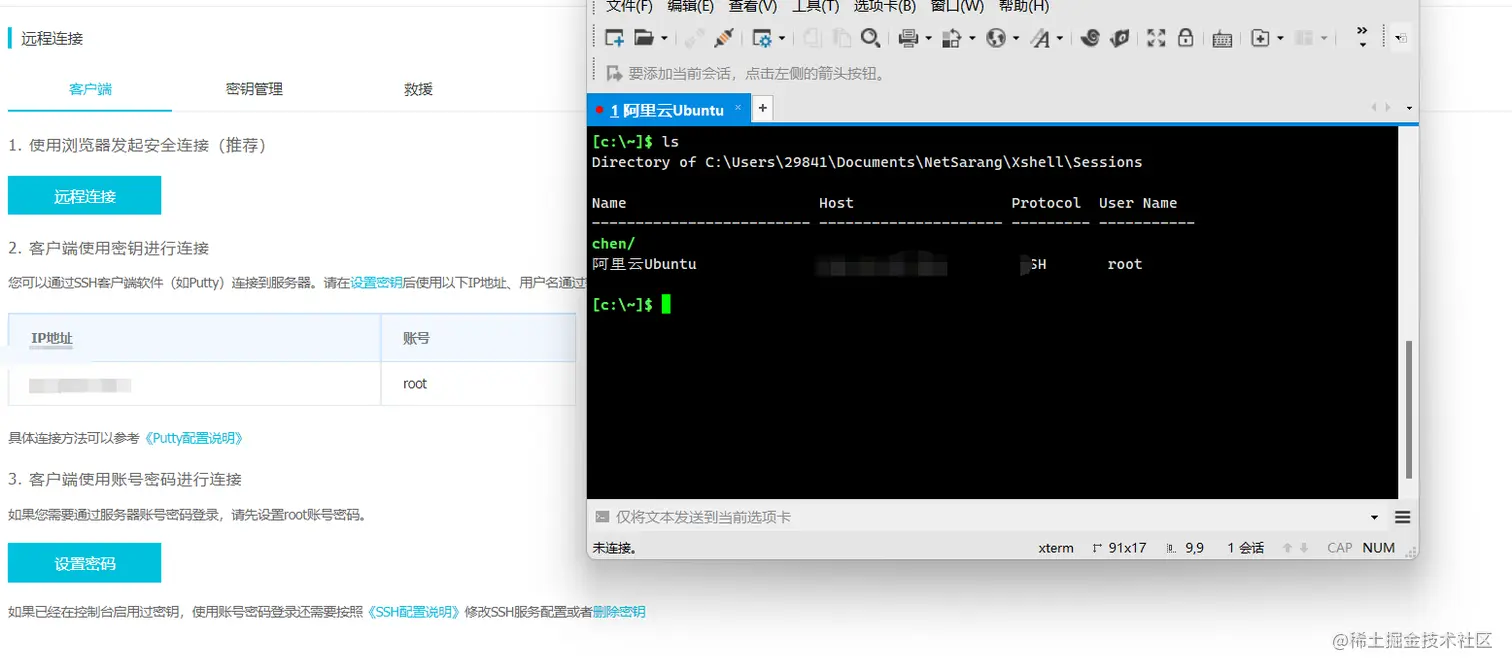
Task: Expand the globe encoding dropdown arrow
Action: coord(1015,39)
